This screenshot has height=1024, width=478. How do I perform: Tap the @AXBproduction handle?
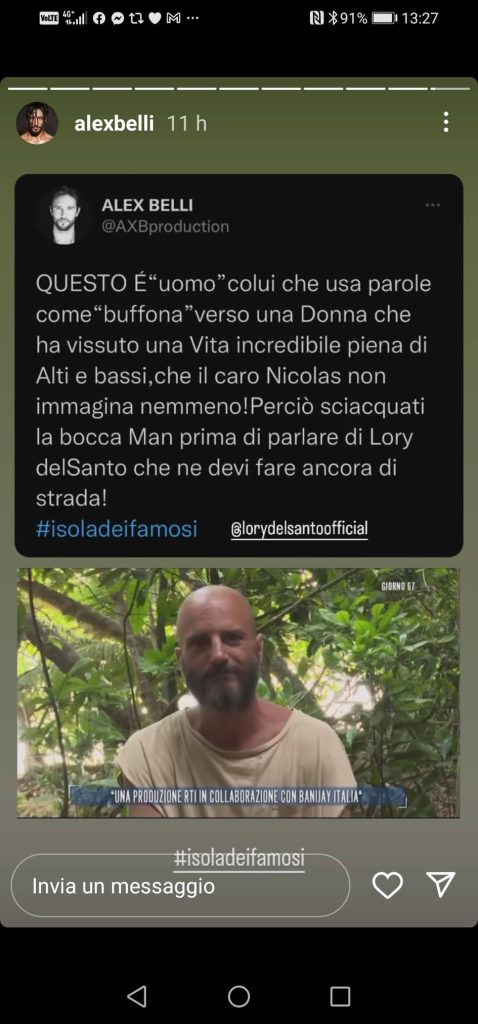click(165, 227)
